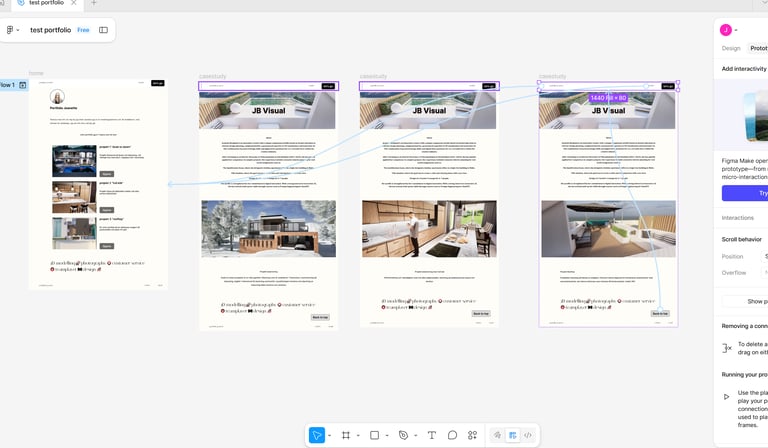Click the Scroll behavior section header
The height and width of the screenshot is (448, 768).
(741, 239)
